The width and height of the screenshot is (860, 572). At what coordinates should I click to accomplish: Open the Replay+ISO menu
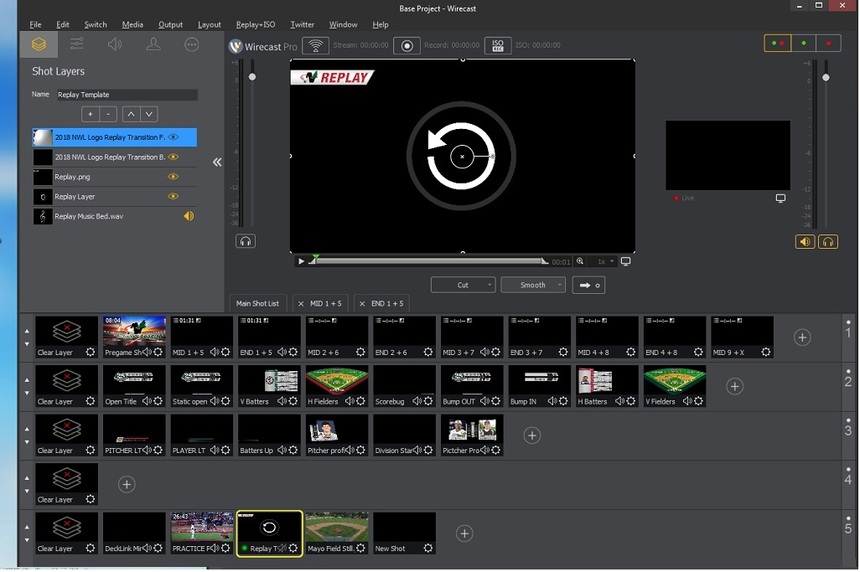[256, 25]
